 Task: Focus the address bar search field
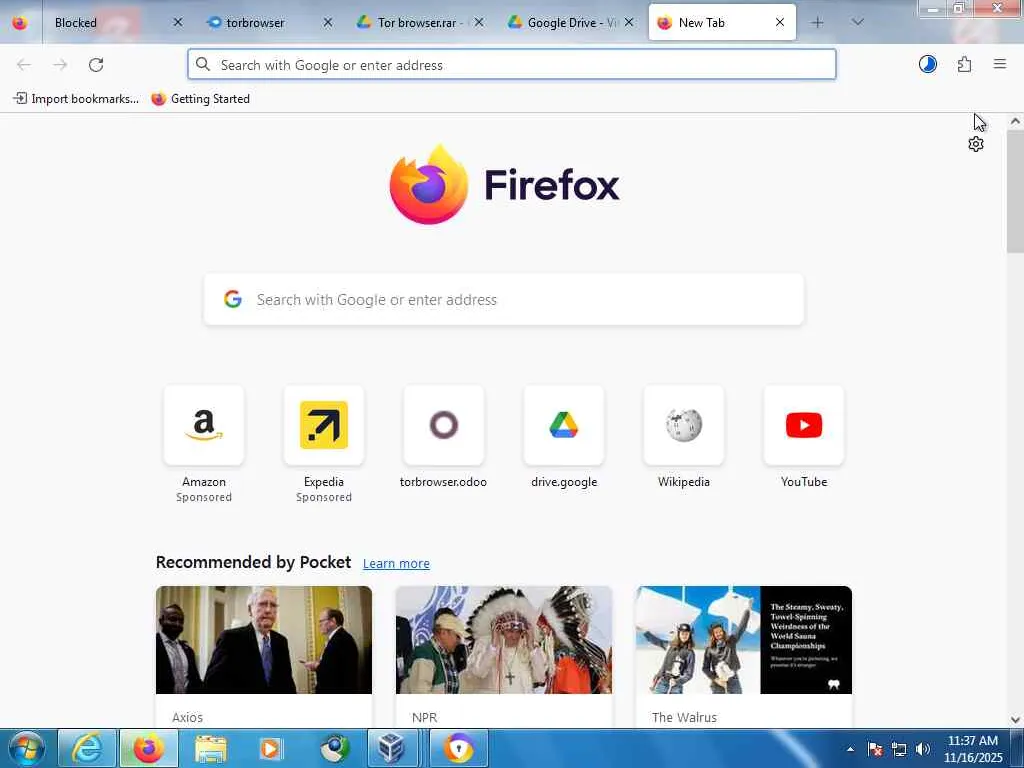(511, 65)
